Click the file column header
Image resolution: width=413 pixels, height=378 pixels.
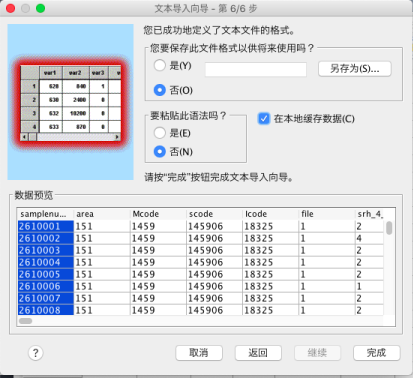[x=327, y=214]
